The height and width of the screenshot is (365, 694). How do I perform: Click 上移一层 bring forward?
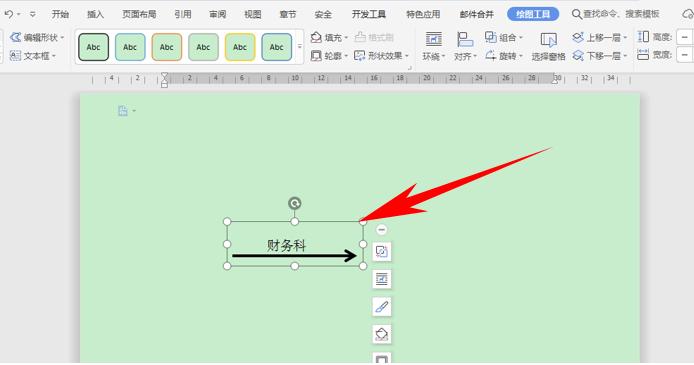596,37
